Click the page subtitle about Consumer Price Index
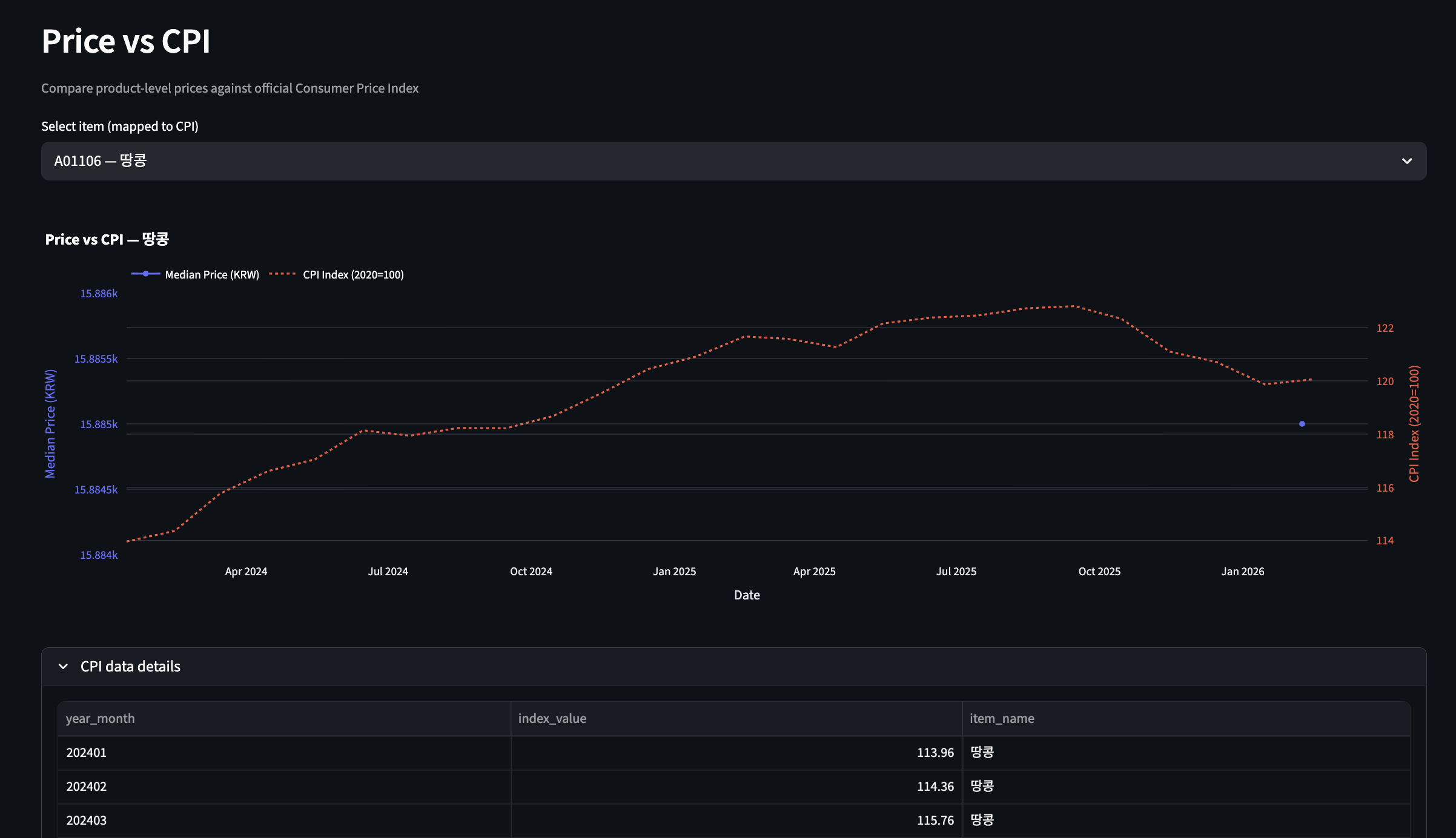The width and height of the screenshot is (1456, 838). 230,88
